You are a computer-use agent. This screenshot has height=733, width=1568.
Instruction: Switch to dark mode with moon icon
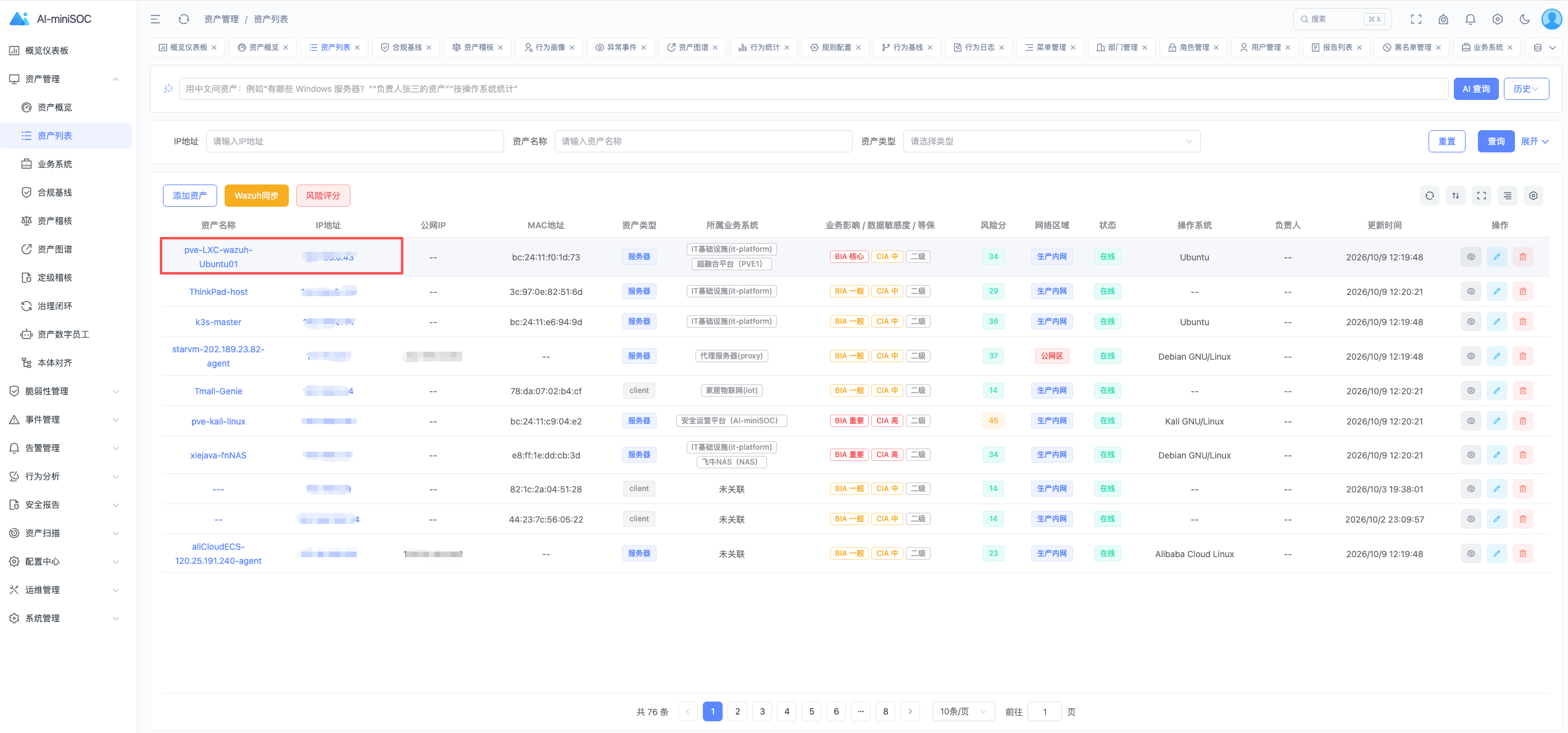[x=1525, y=19]
